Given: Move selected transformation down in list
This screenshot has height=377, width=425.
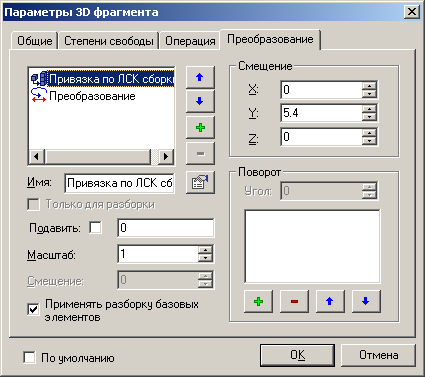Looking at the screenshot, I should 200,101.
